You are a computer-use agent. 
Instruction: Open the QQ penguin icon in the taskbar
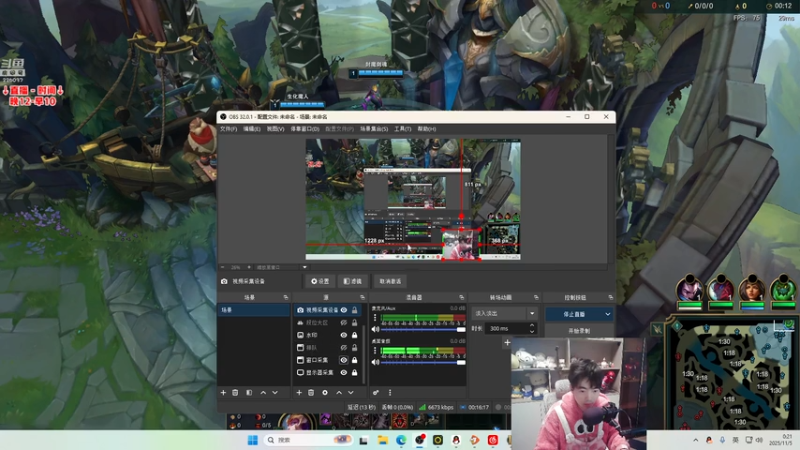pos(456,440)
